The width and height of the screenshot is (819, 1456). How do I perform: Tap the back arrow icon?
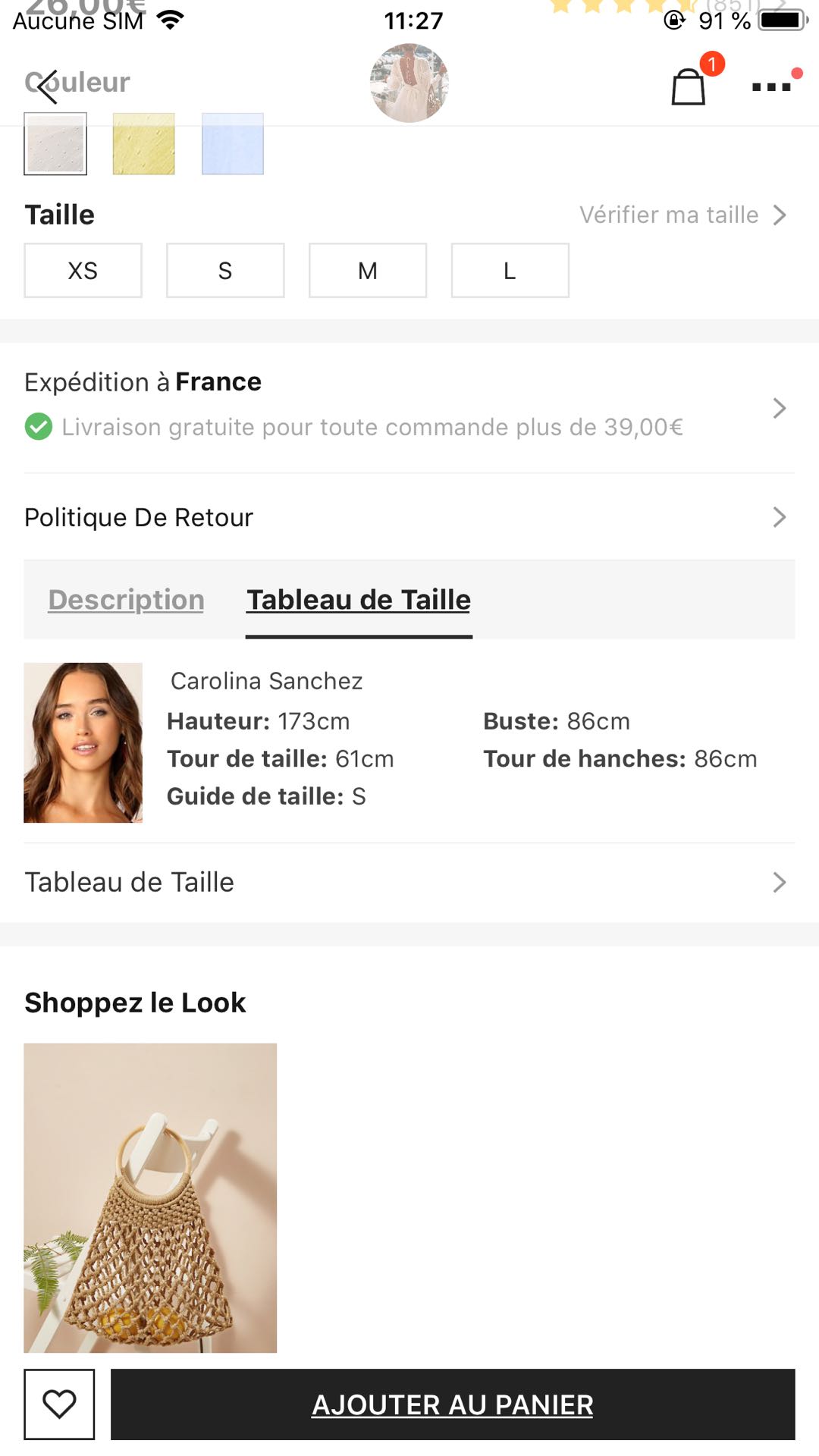coord(47,86)
